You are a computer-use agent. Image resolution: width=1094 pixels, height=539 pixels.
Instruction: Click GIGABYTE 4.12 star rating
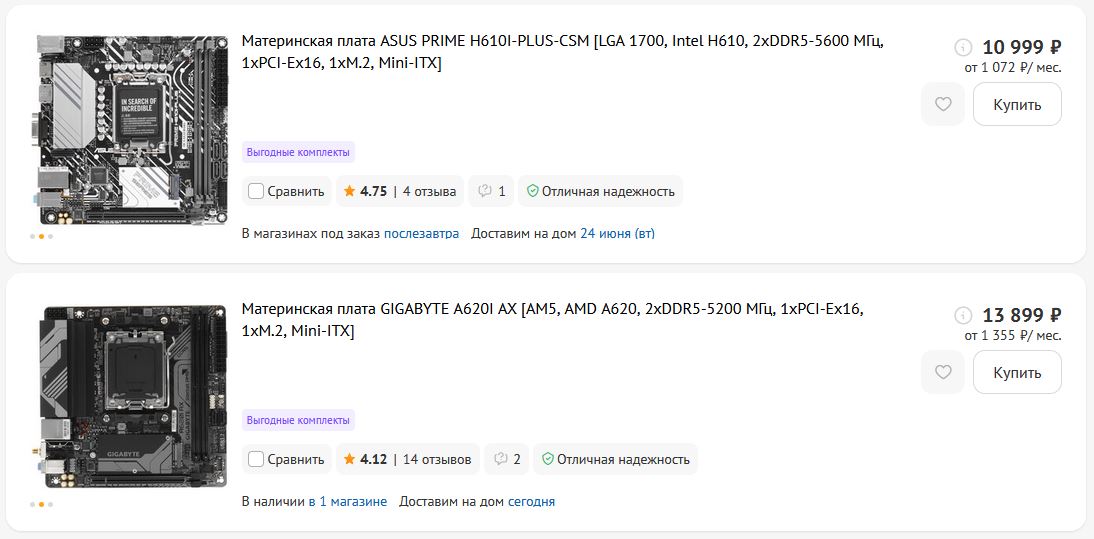tap(407, 459)
